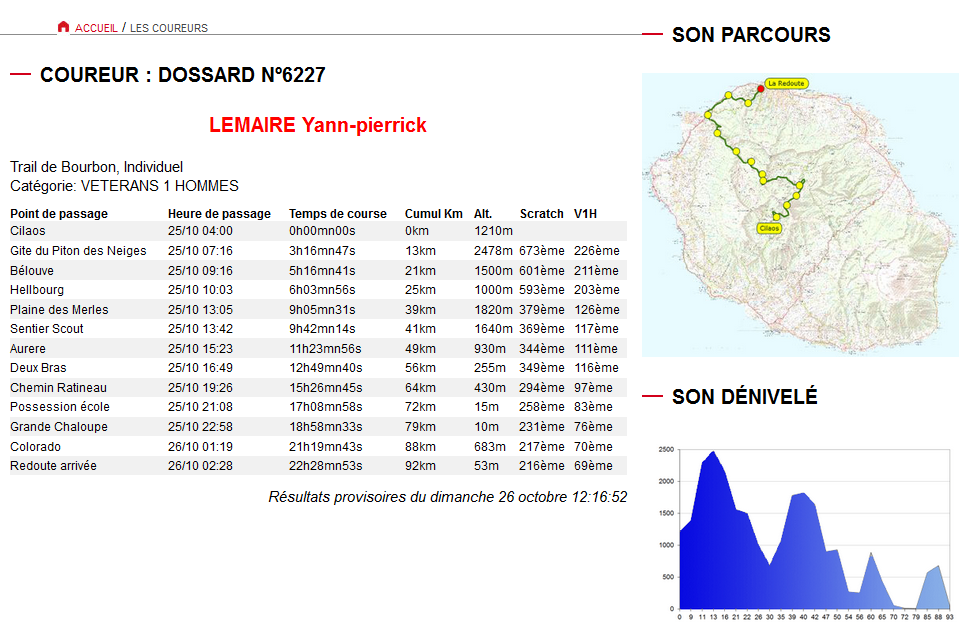The width and height of the screenshot is (959, 623).
Task: Click the Point de passage column header
Action: click(x=59, y=214)
